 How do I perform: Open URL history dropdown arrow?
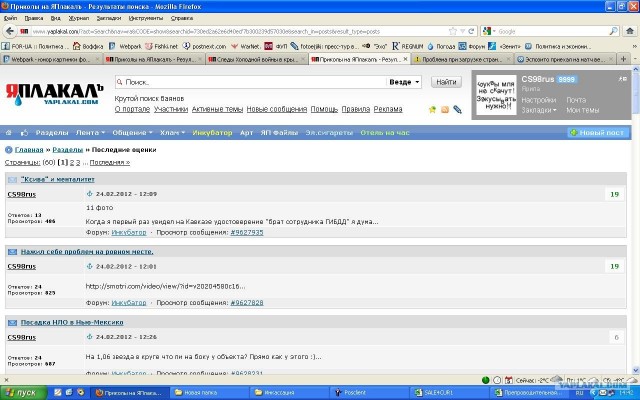tap(462, 31)
